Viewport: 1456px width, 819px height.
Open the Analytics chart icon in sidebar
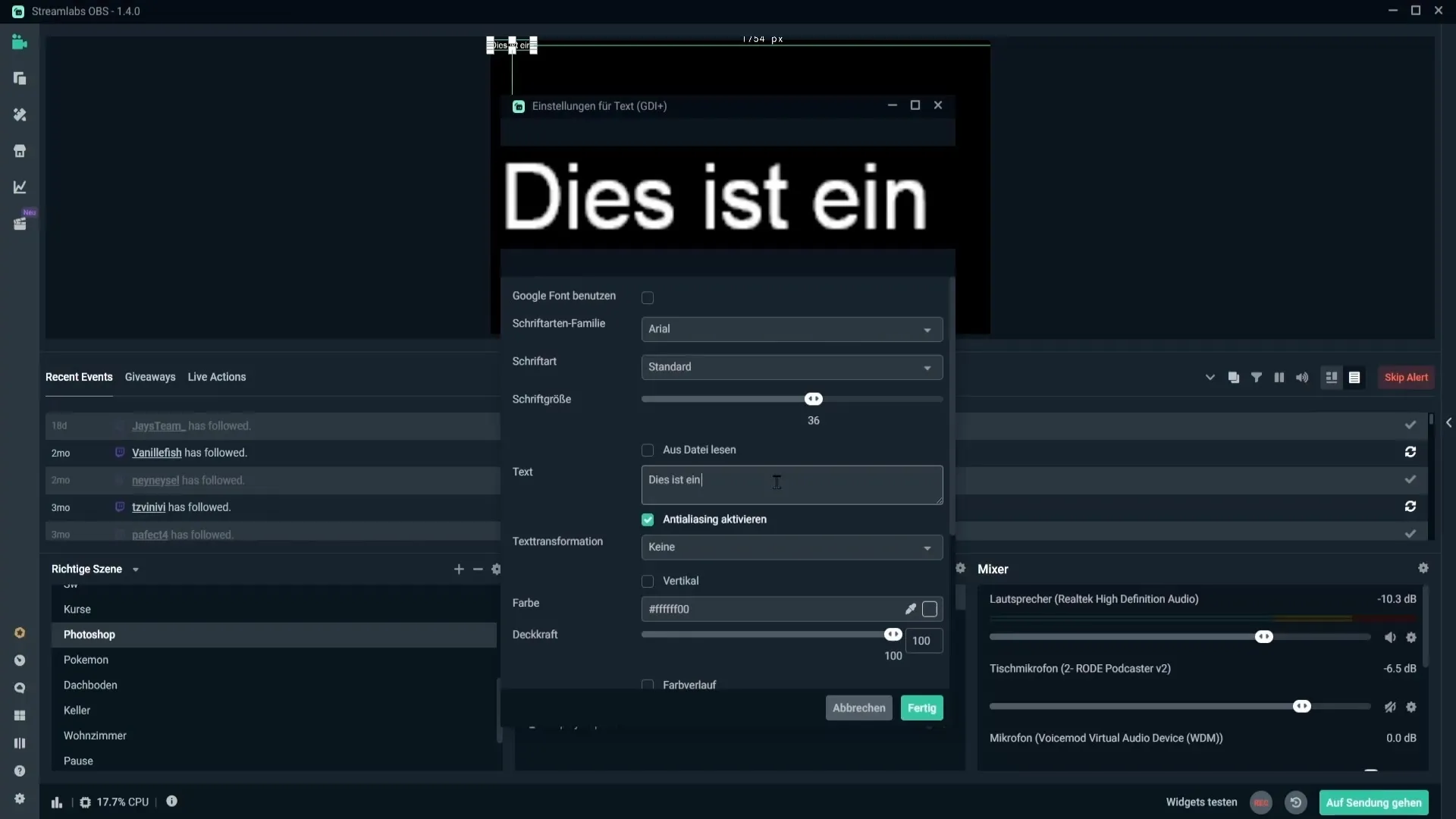[20, 187]
